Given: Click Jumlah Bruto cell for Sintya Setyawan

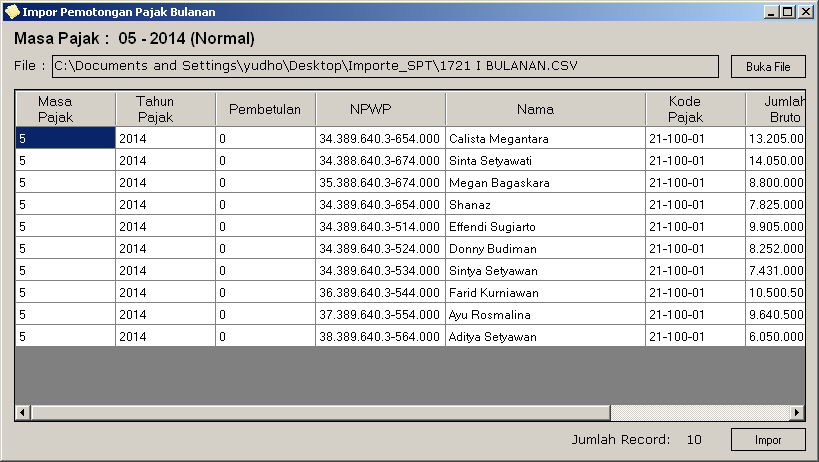Looking at the screenshot, I should [x=775, y=270].
